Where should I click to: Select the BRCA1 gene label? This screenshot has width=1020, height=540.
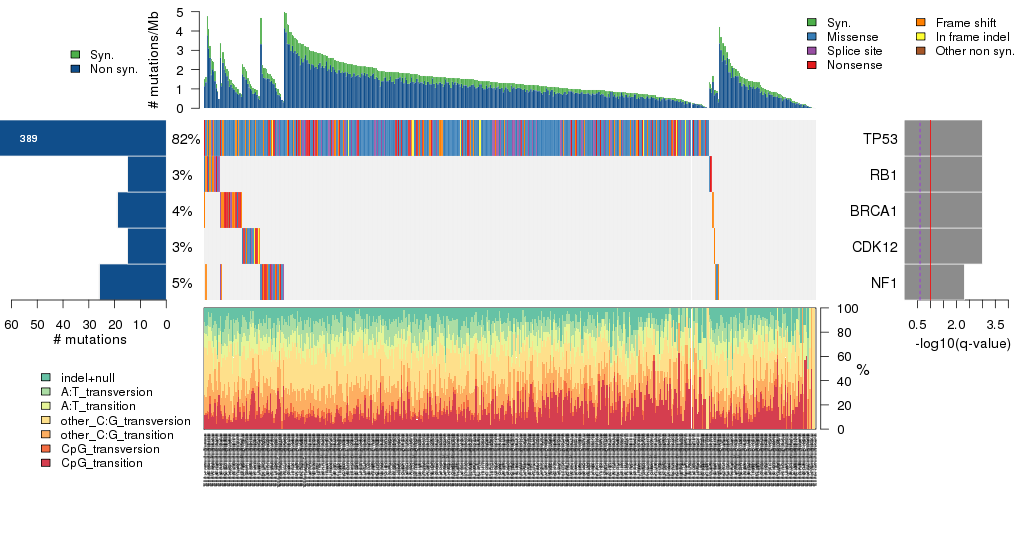pos(873,211)
